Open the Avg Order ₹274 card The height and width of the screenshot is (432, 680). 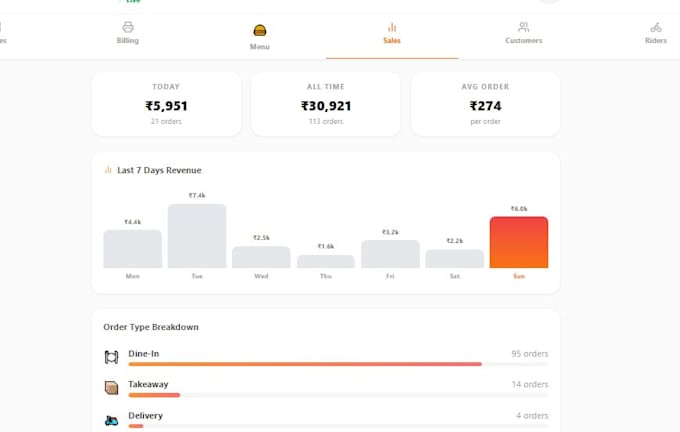click(485, 104)
